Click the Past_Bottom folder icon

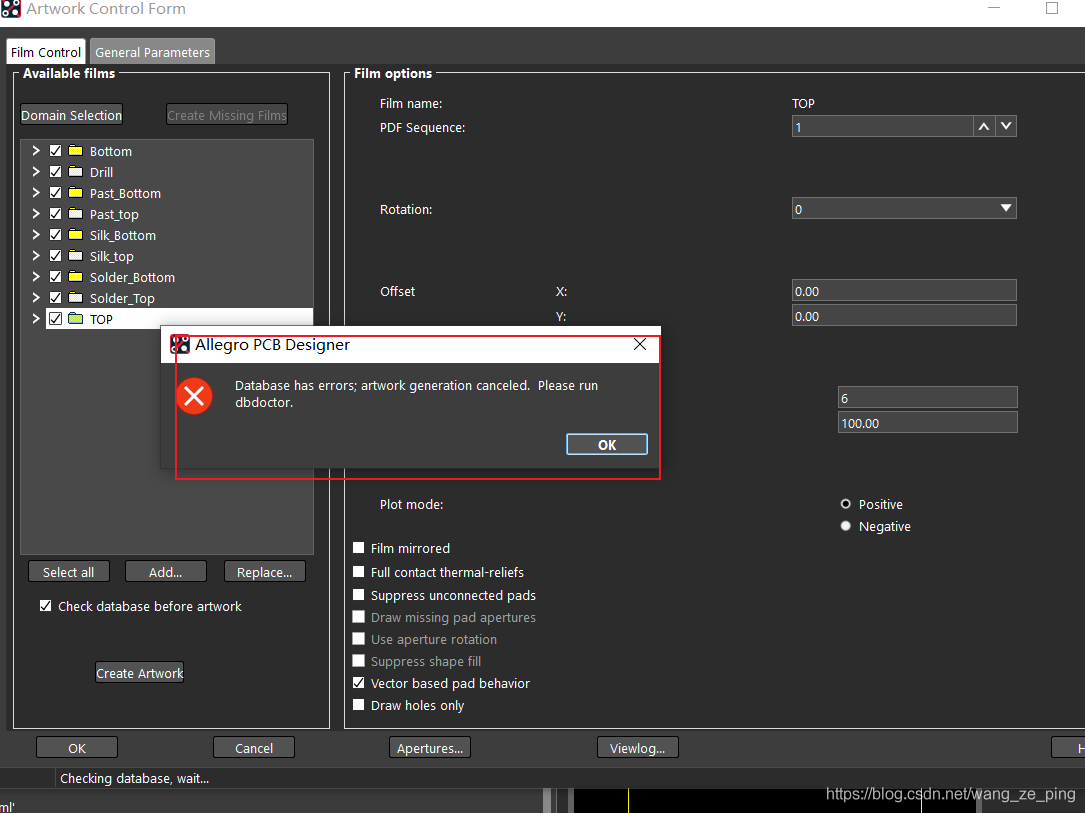(75, 193)
